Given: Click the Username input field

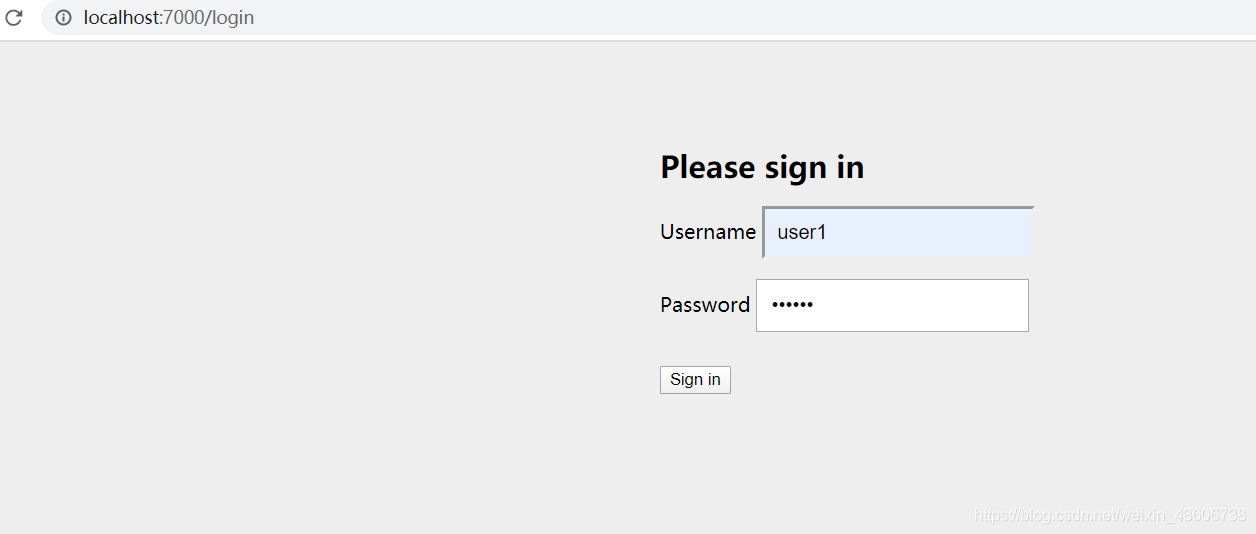Looking at the screenshot, I should (x=897, y=232).
